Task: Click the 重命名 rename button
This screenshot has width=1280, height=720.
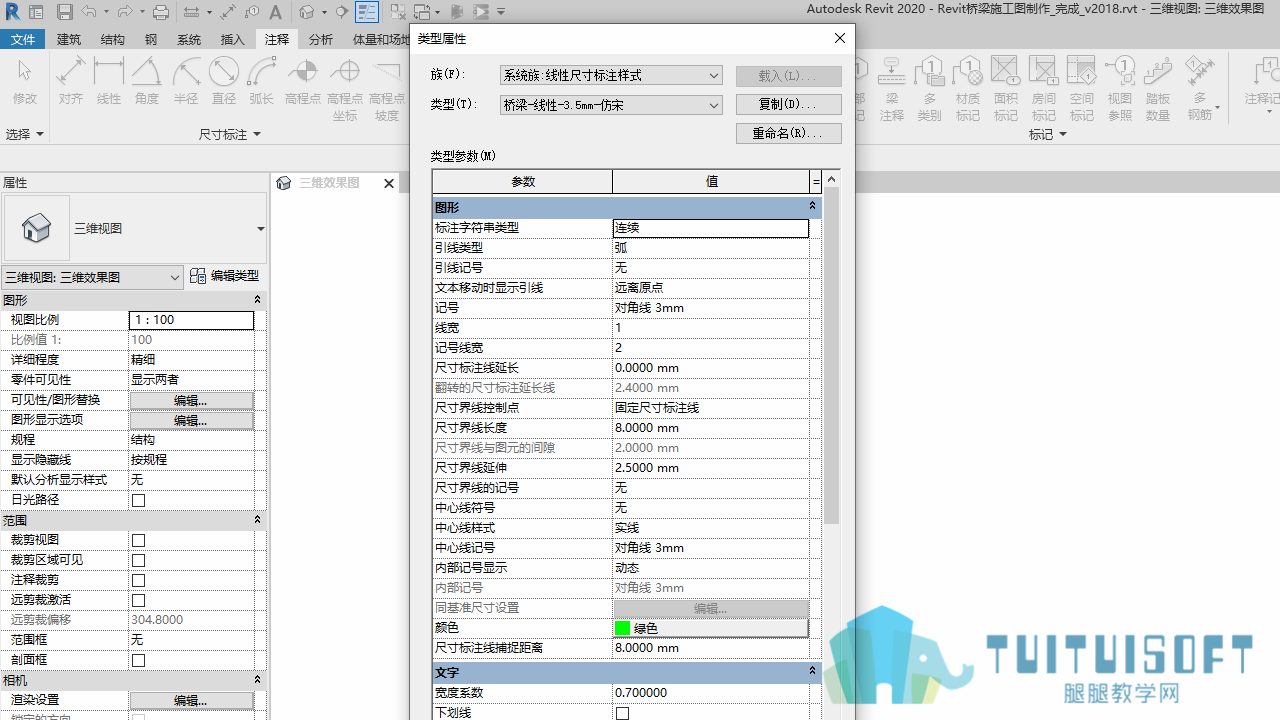Action: tap(788, 133)
